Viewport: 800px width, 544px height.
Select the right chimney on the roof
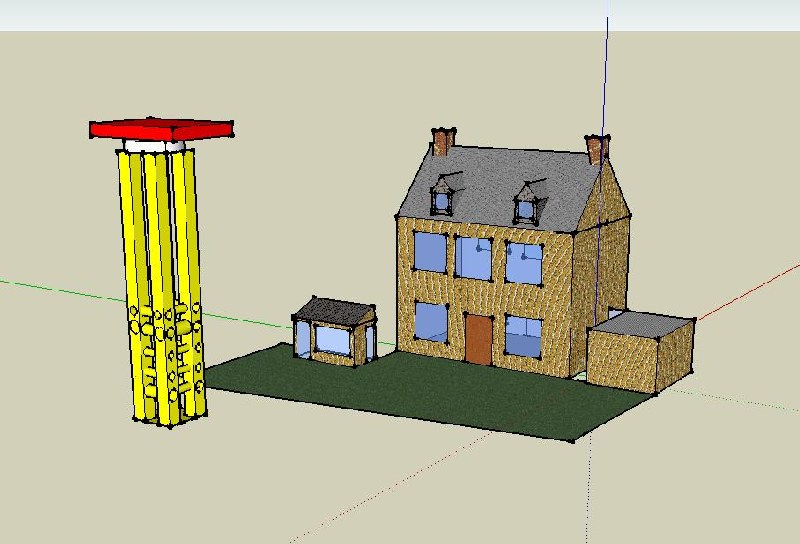click(597, 149)
